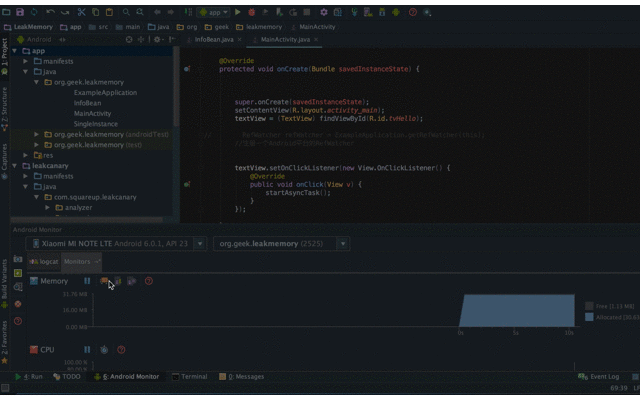Debug the app with the bug icon
Viewport: 640px width, 400px height.
[x=251, y=12]
